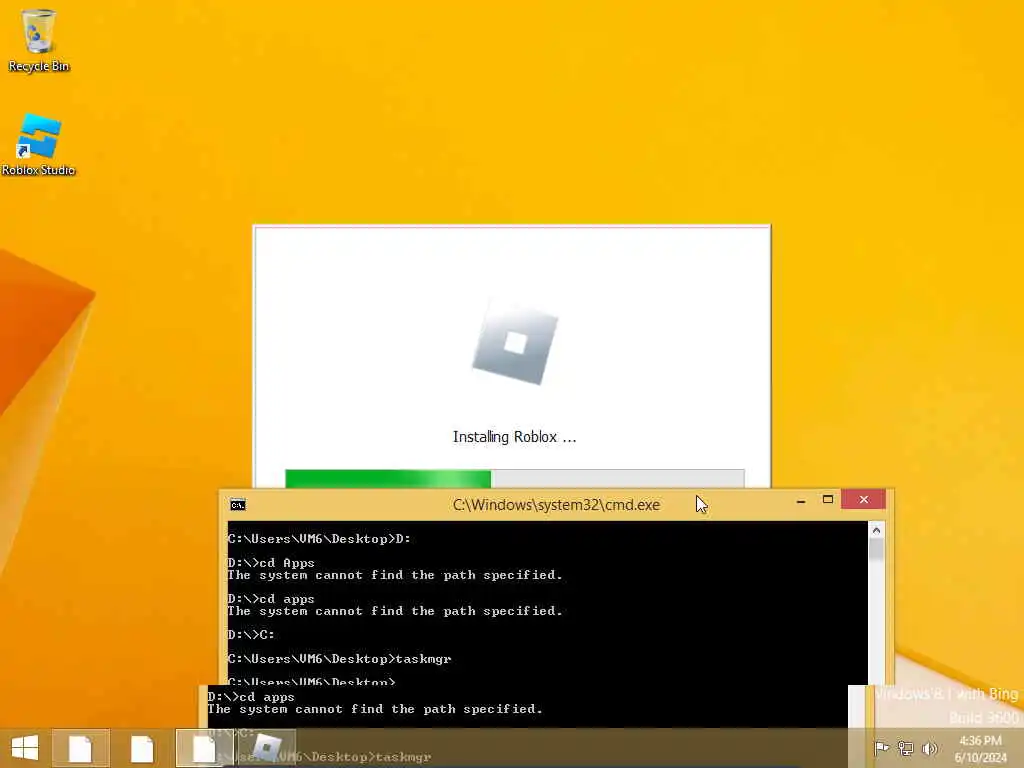
Task: Click the 'D:\>cd Apps' command line
Action: point(271,563)
